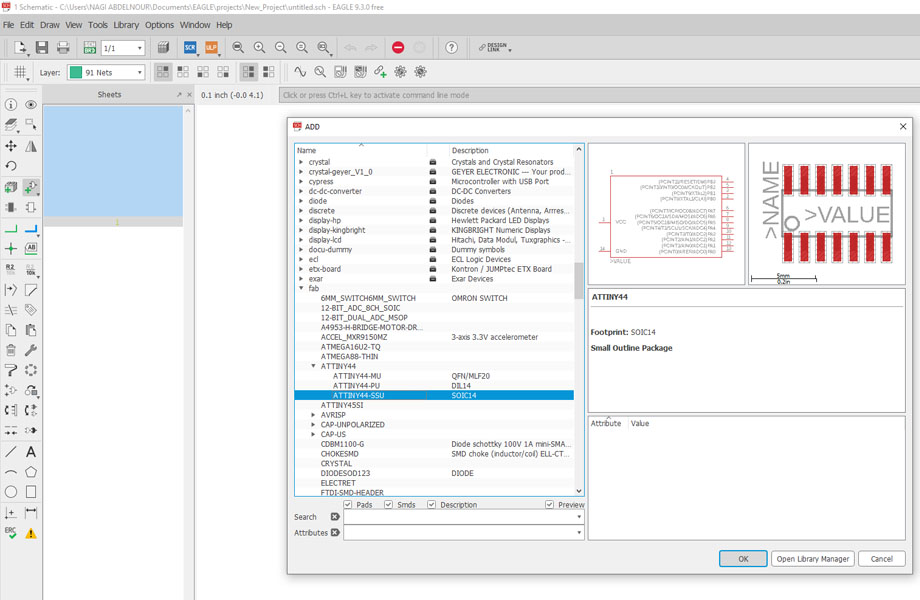Open the Grid settings icon
Screen dimensions: 920x600
21,72
